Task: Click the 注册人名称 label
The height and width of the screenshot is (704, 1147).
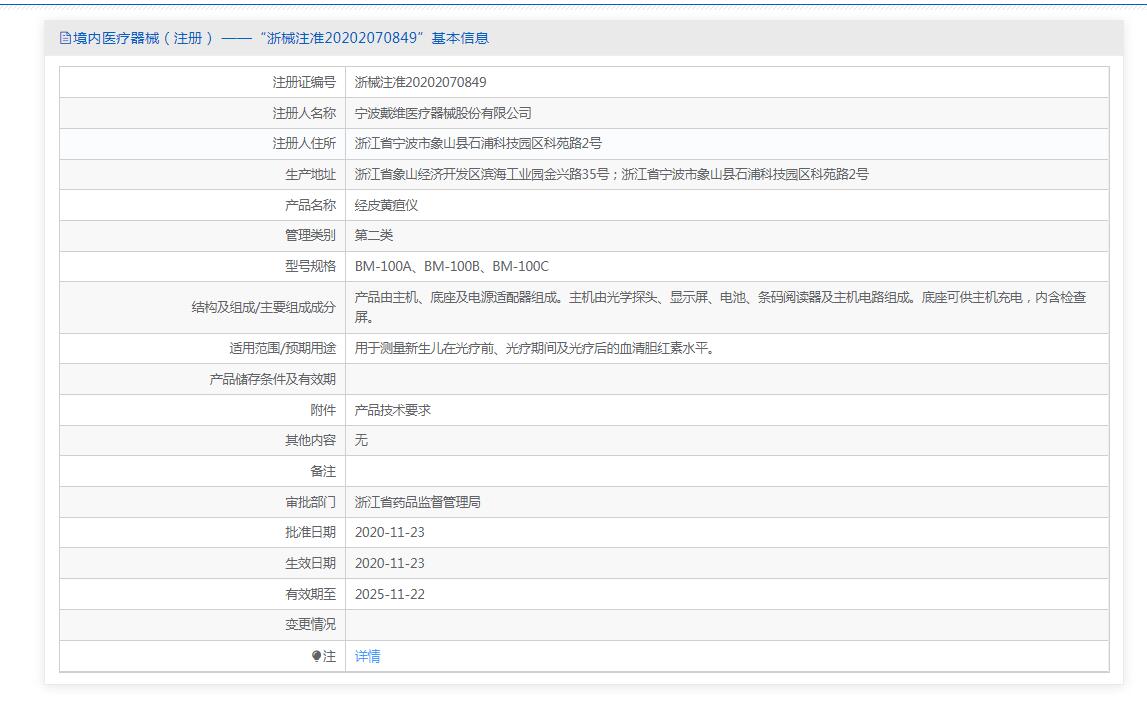Action: [304, 113]
